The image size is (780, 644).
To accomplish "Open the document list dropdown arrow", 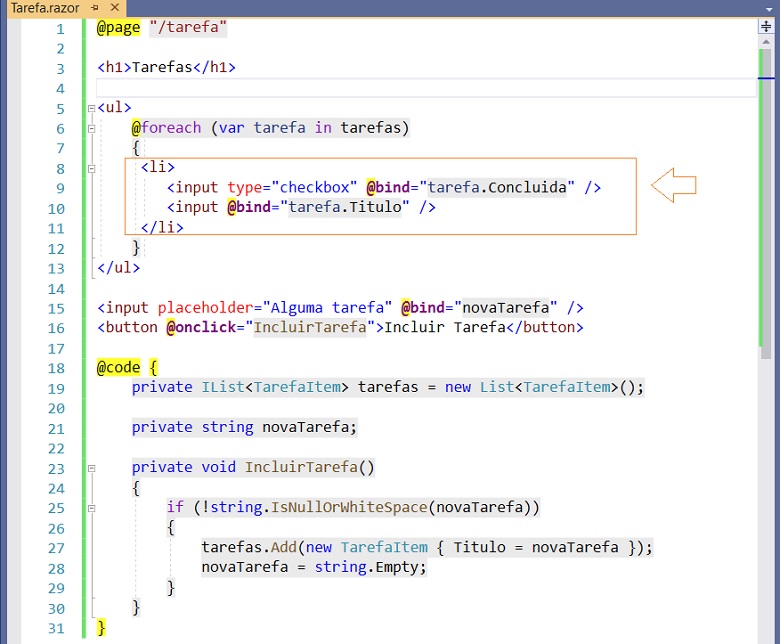I will point(770,9).
